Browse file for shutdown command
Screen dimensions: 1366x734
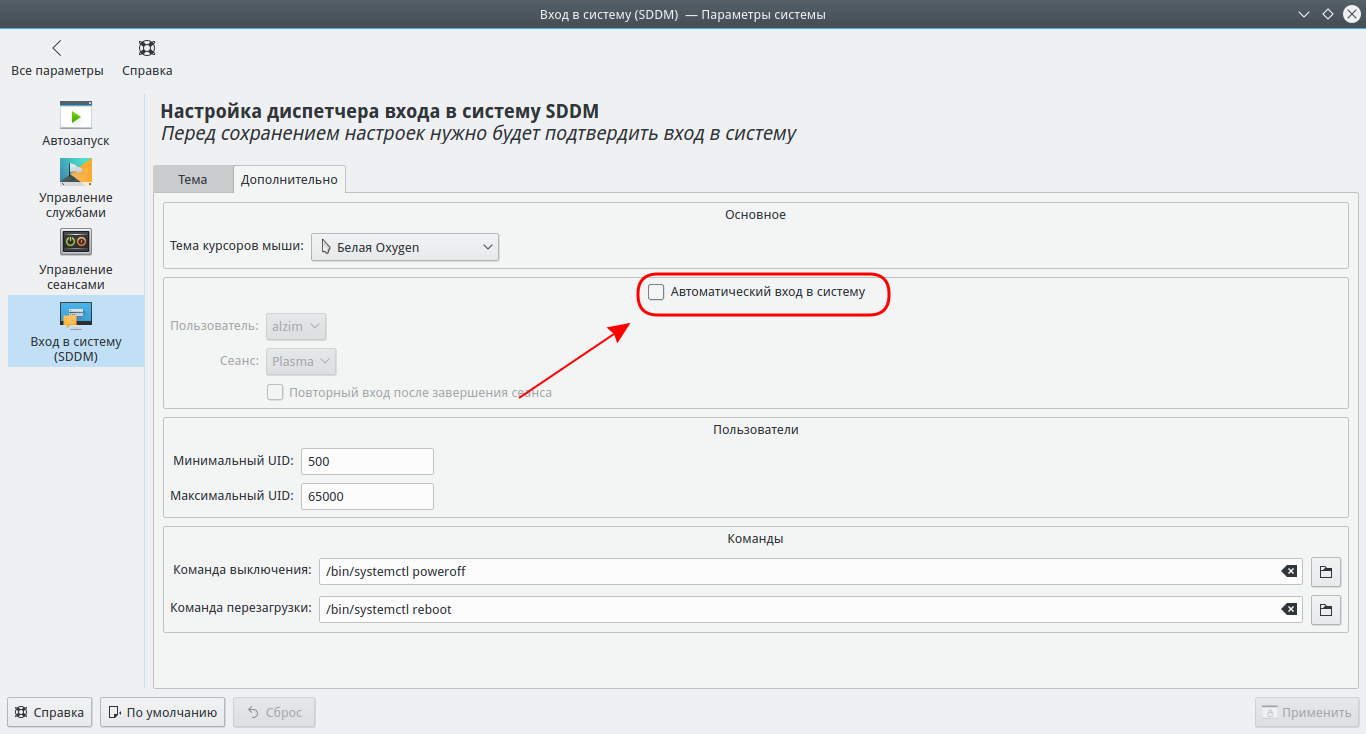[1326, 572]
